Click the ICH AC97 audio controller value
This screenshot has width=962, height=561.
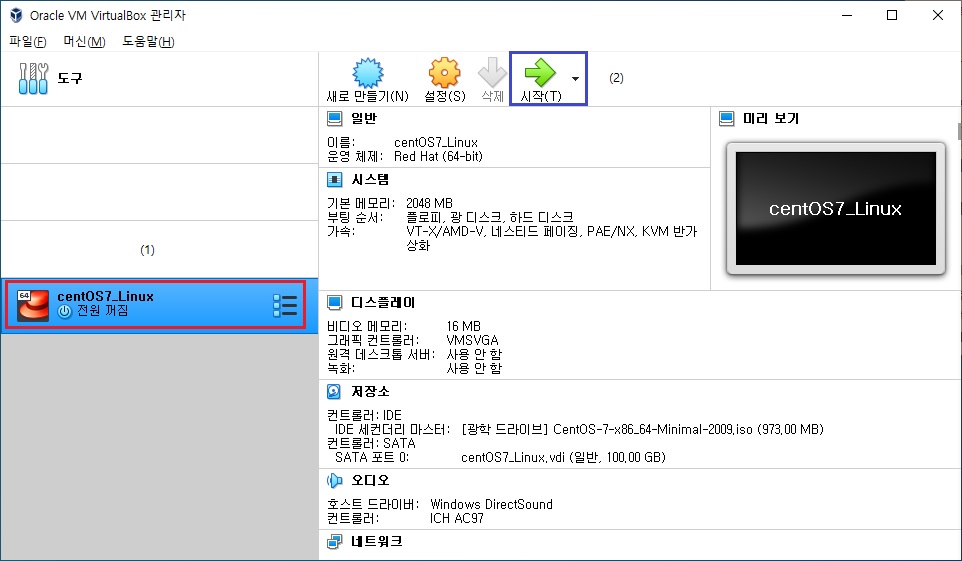pos(456,519)
